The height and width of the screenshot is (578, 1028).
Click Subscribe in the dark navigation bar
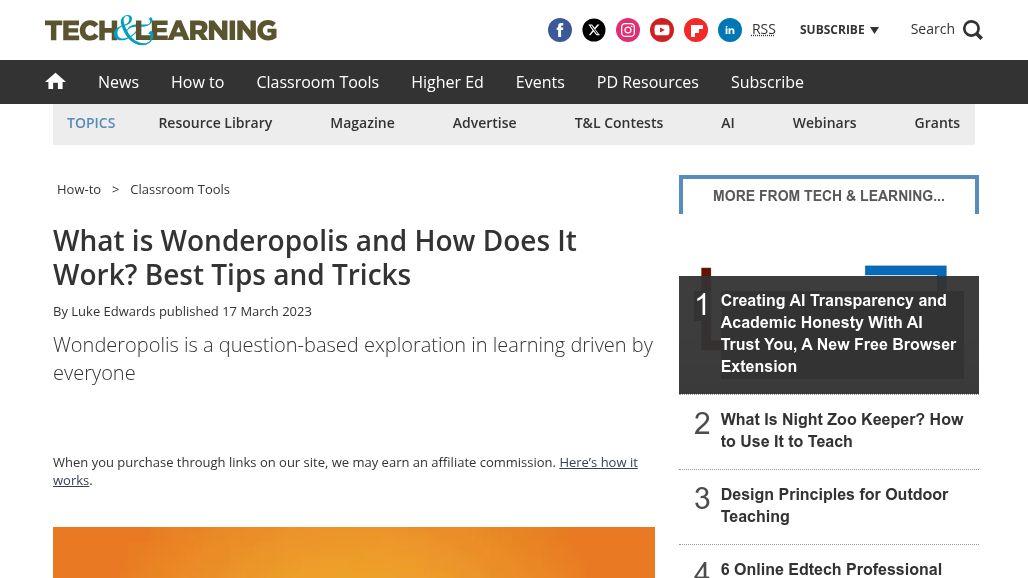(x=767, y=82)
